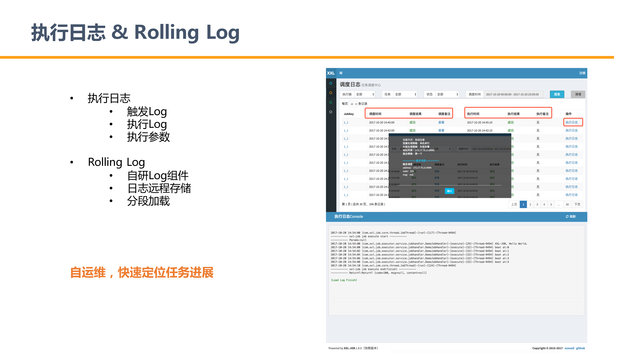This screenshot has width=640, height=360.
Task: Click the orange circle icon in the sidebar
Action: [331, 93]
